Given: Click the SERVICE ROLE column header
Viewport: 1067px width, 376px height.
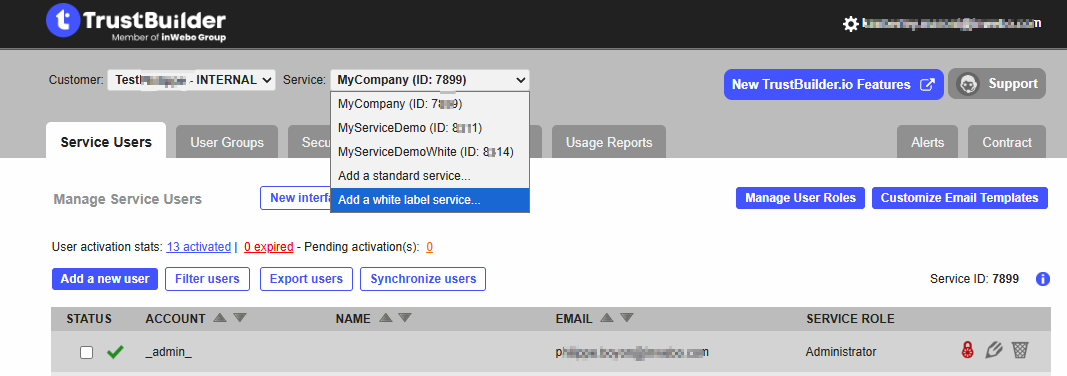Looking at the screenshot, I should coord(851,318).
